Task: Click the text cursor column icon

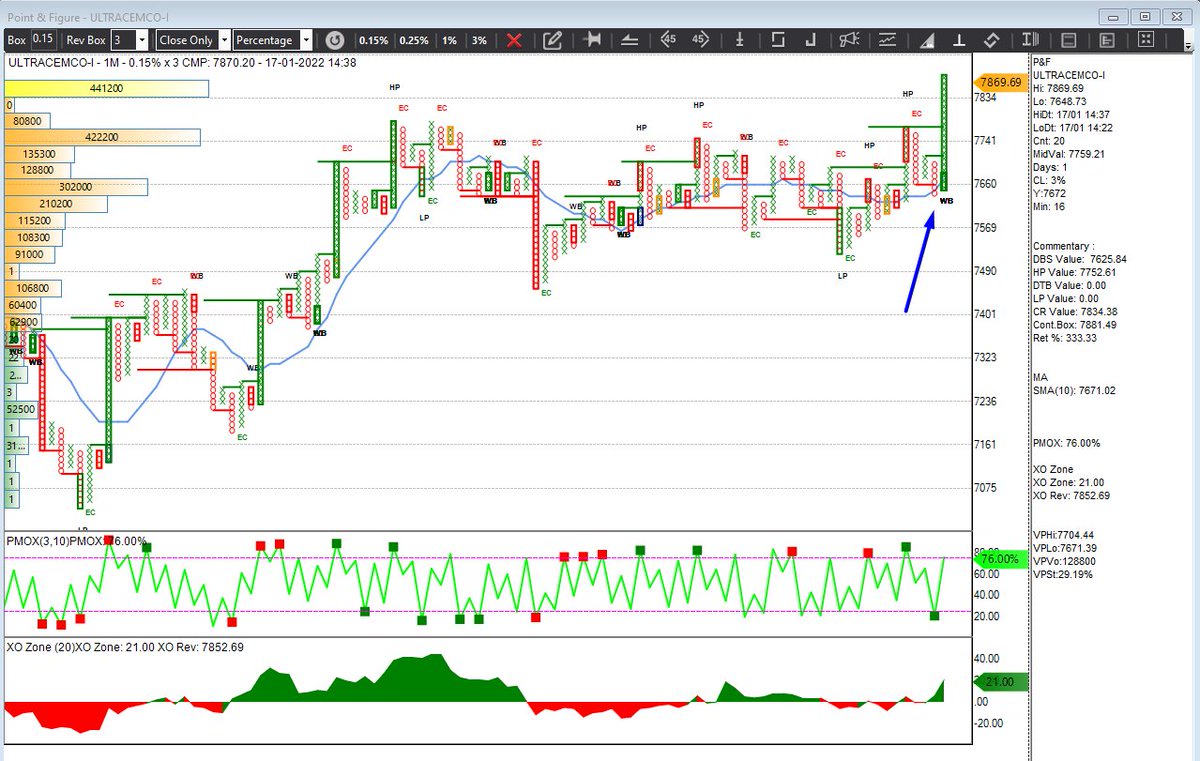Action: pyautogui.click(x=1030, y=40)
